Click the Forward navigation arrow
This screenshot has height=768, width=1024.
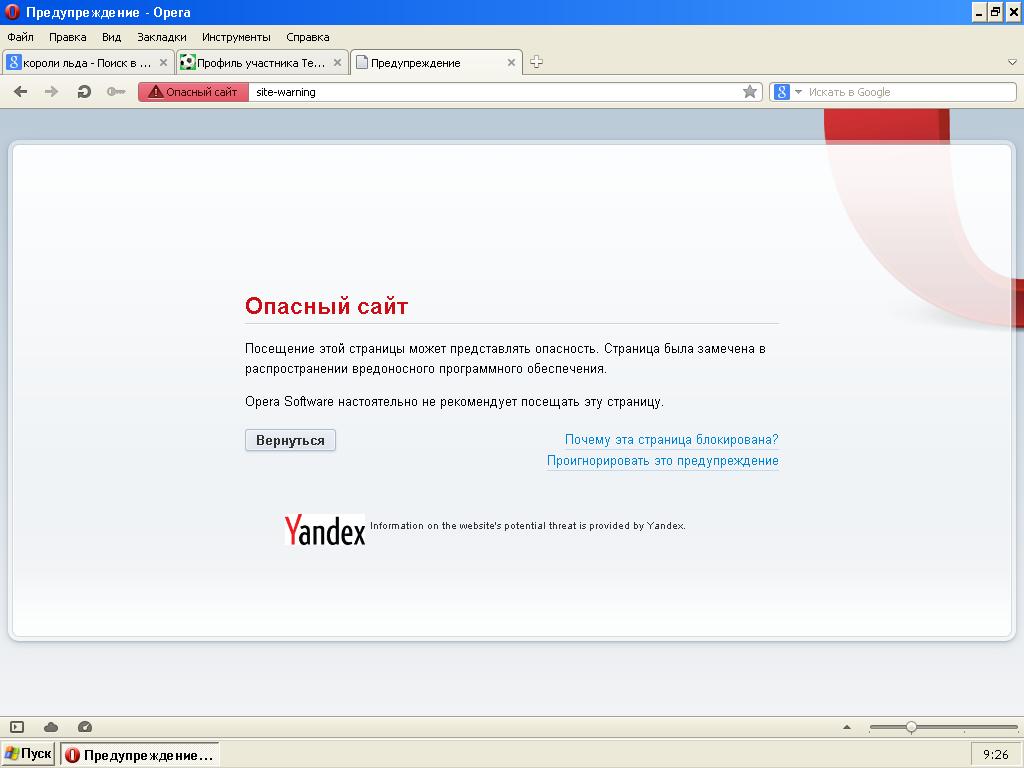point(52,92)
